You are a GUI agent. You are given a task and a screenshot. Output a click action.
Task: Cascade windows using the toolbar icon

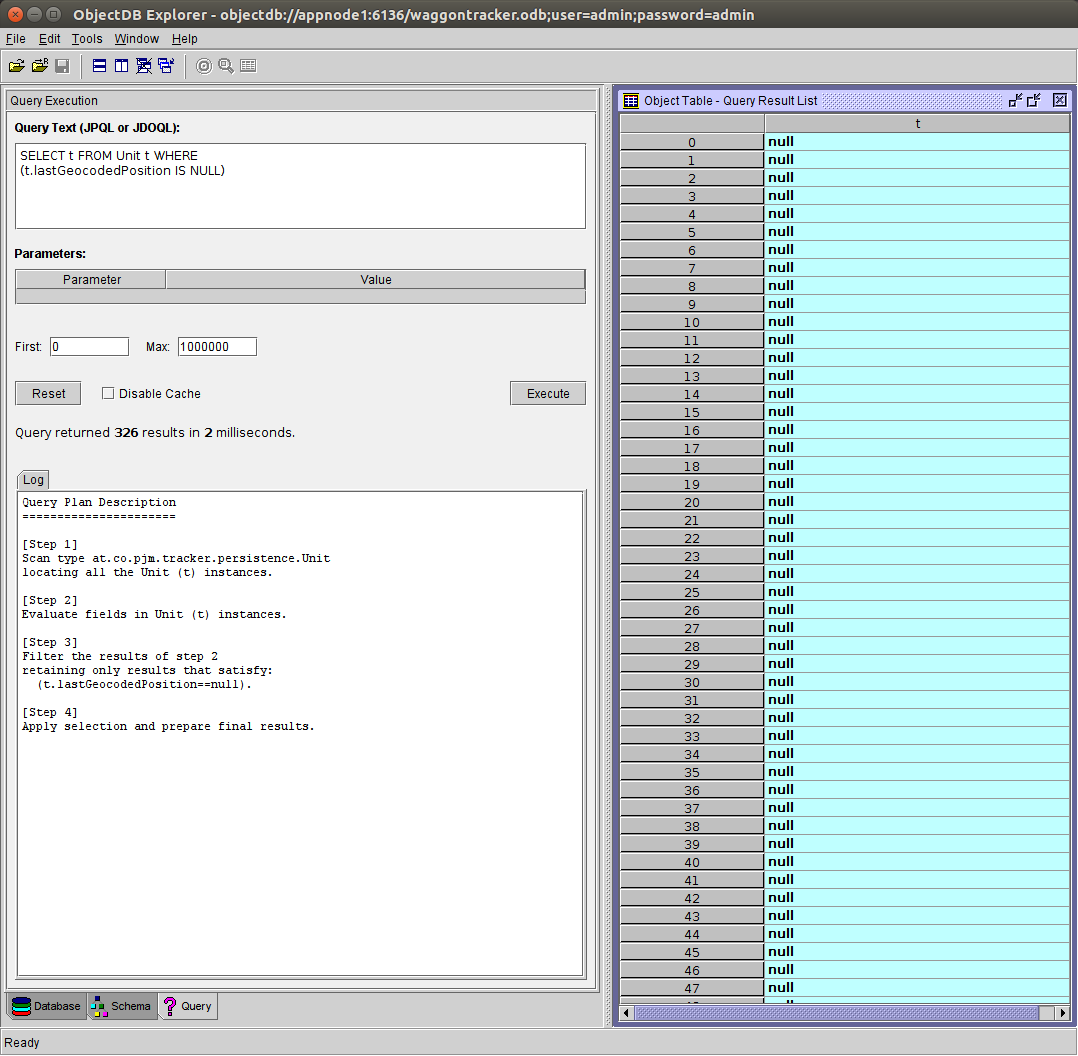click(x=166, y=66)
